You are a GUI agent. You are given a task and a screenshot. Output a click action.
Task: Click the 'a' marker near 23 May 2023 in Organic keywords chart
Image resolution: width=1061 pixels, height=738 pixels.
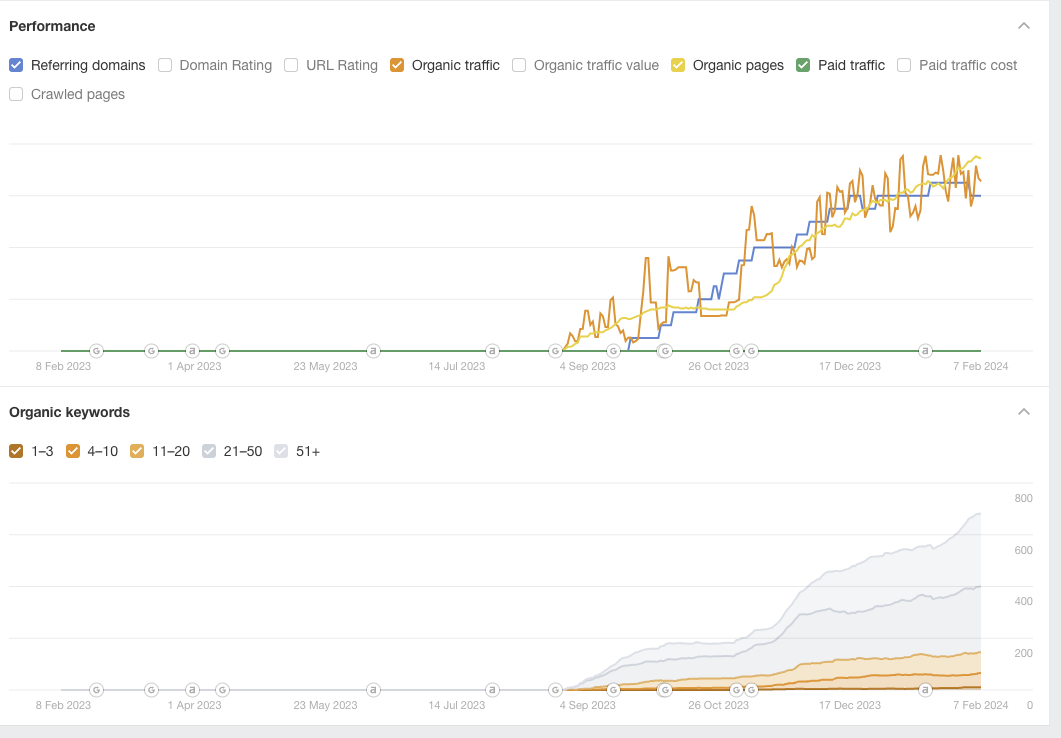(373, 689)
